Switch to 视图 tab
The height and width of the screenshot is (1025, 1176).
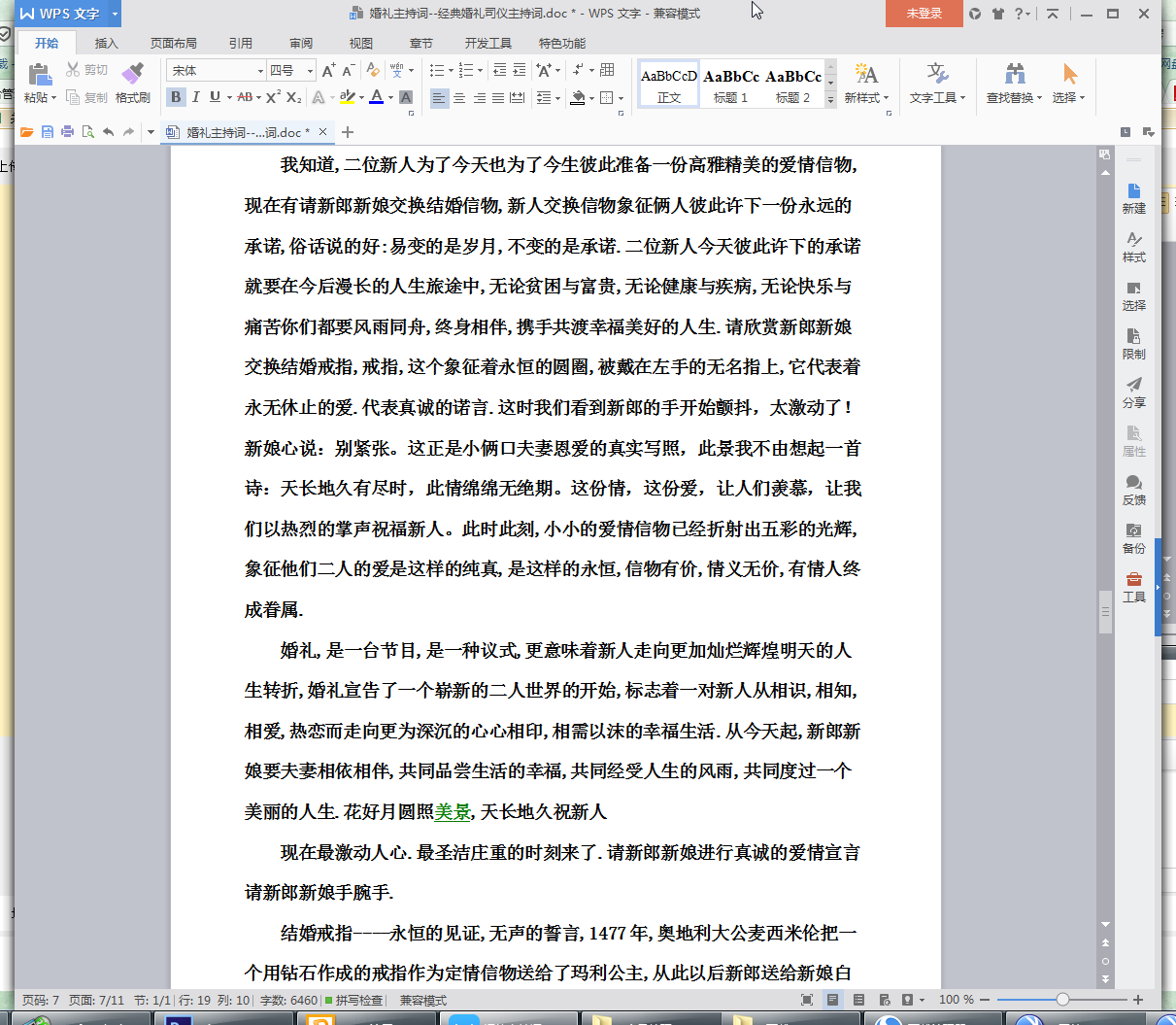click(x=361, y=43)
